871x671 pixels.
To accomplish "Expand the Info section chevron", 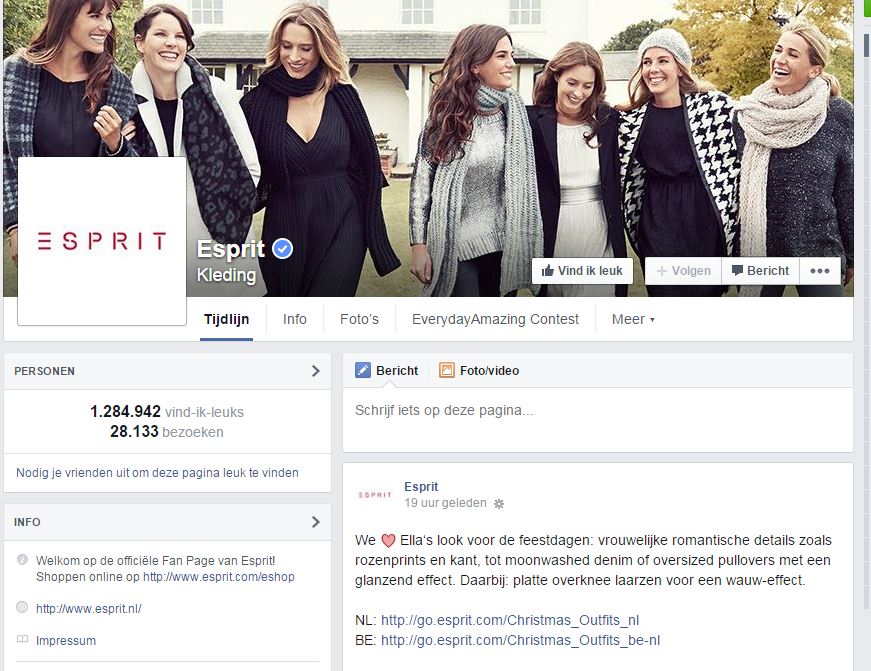I will click(316, 522).
